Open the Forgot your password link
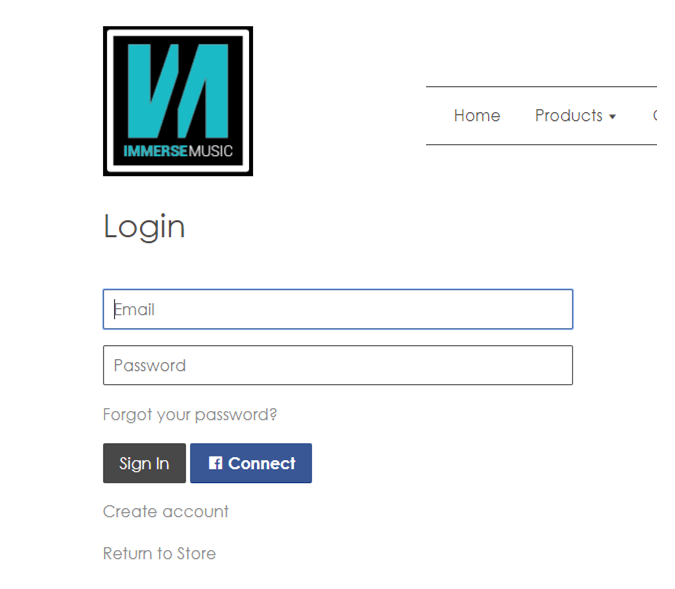Image resolution: width=675 pixels, height=589 pixels. click(x=190, y=415)
